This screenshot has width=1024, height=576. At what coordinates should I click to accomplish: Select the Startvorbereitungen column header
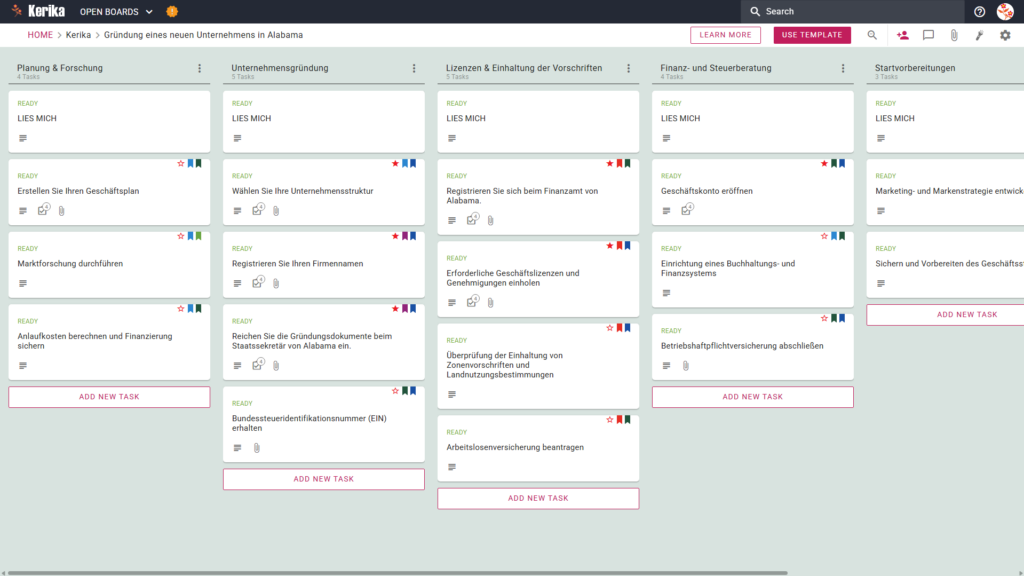pyautogui.click(x=915, y=68)
